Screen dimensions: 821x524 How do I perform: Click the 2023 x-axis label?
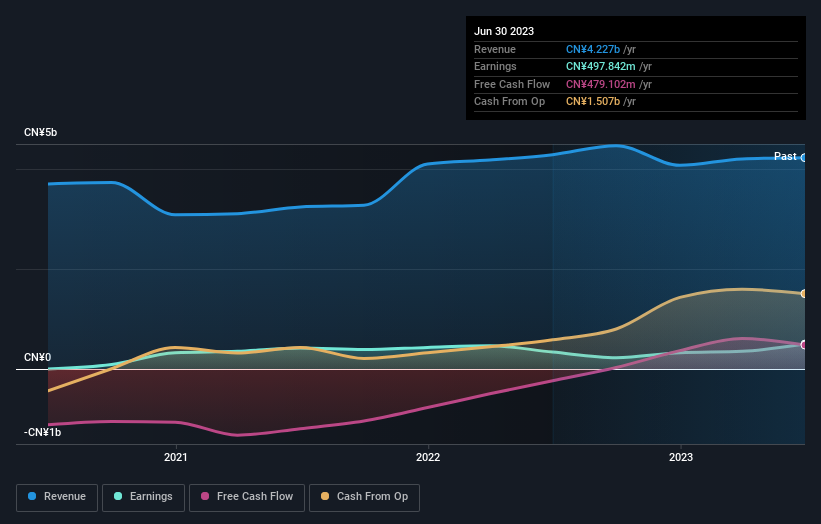[681, 457]
